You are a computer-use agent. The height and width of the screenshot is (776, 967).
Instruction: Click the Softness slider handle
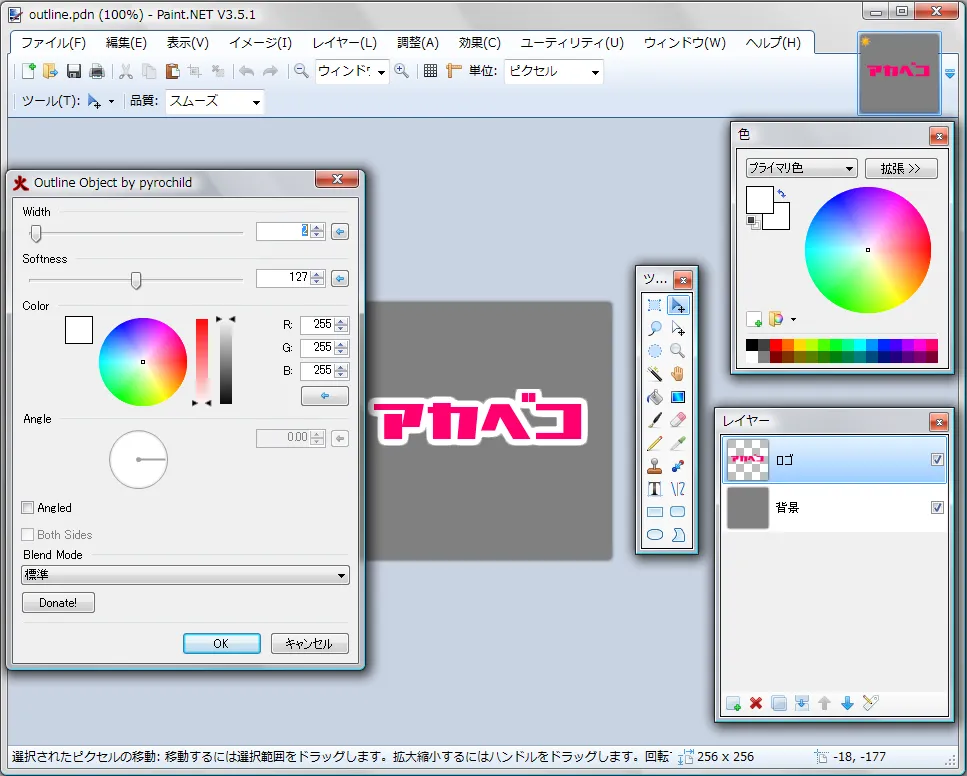pos(136,280)
